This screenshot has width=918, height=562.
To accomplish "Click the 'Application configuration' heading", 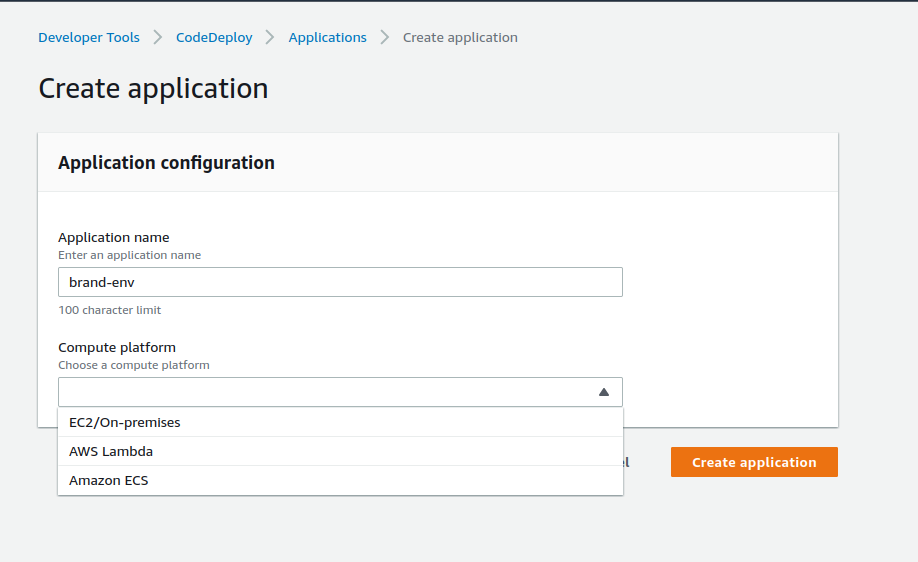I will pos(166,163).
